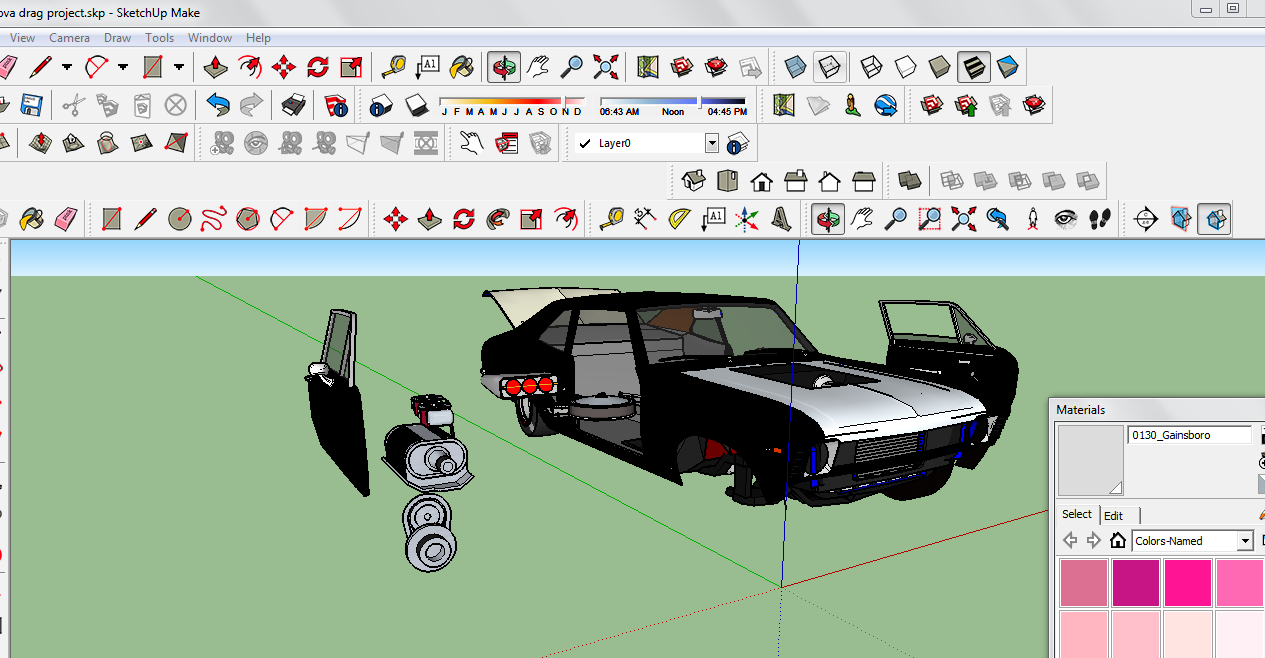Open the Layer0 layer dropdown
The height and width of the screenshot is (658, 1265).
pos(712,143)
